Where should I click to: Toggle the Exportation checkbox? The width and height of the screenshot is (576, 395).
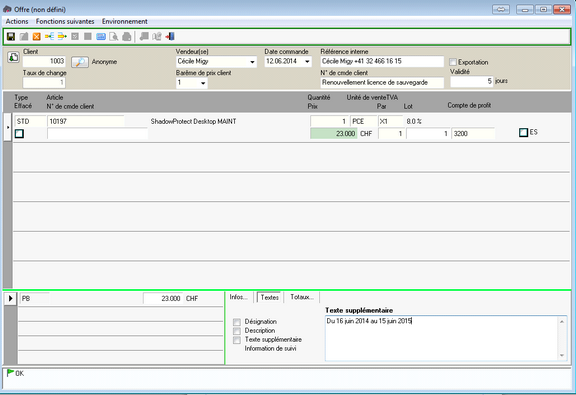[453, 62]
